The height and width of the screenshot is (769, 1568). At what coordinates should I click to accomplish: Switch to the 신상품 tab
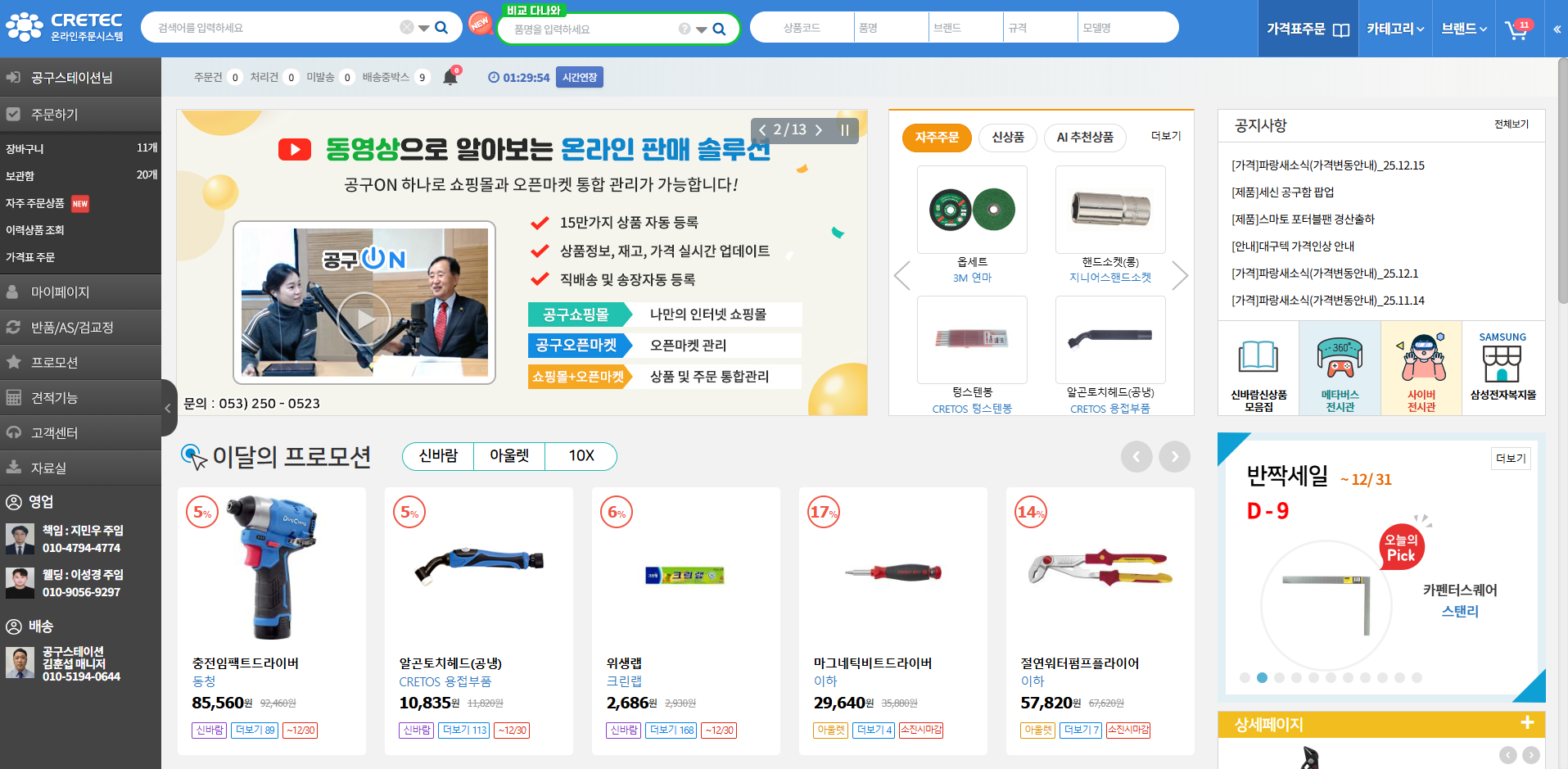pyautogui.click(x=1007, y=138)
